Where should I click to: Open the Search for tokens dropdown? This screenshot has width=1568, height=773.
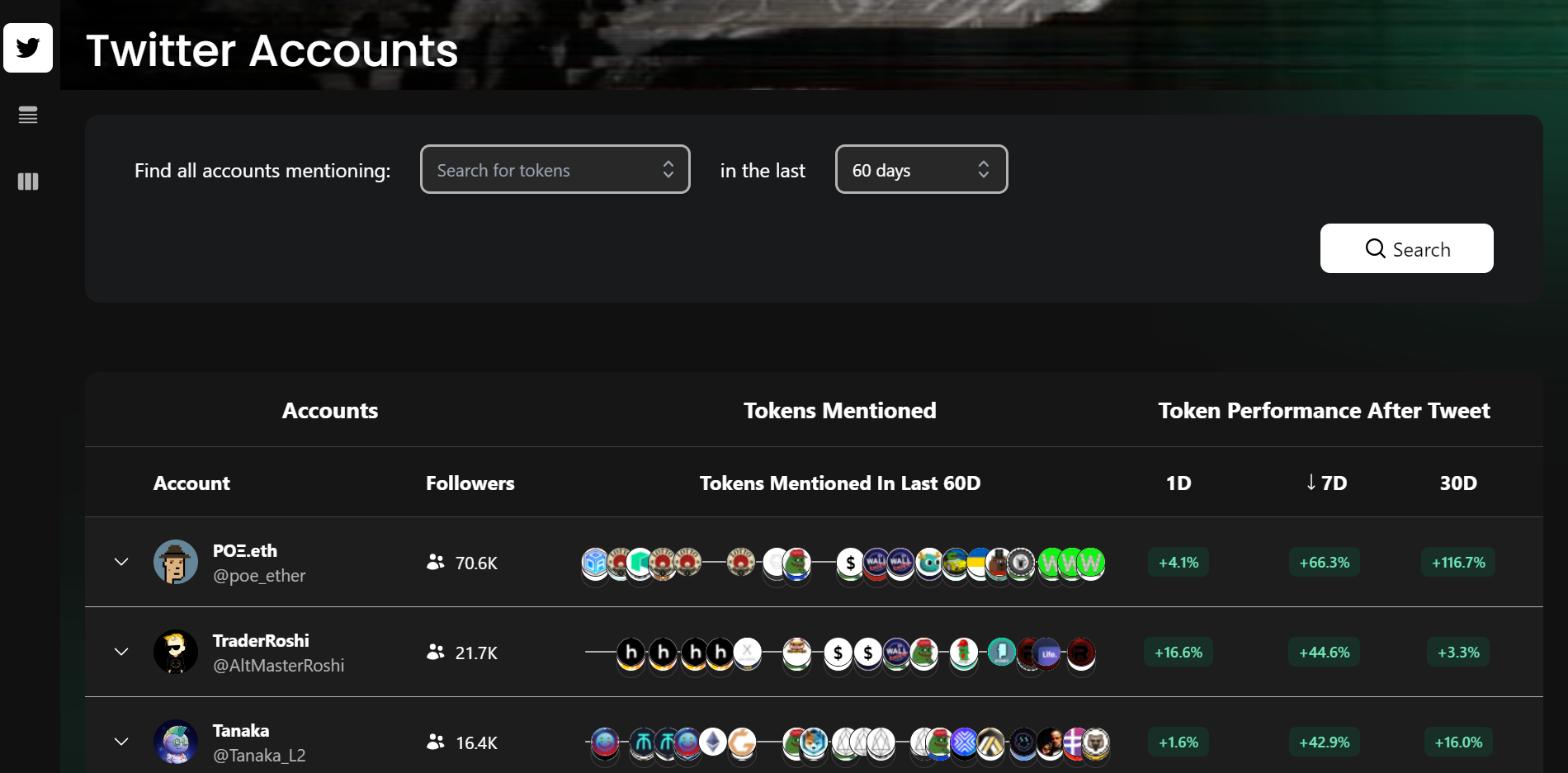pos(555,170)
